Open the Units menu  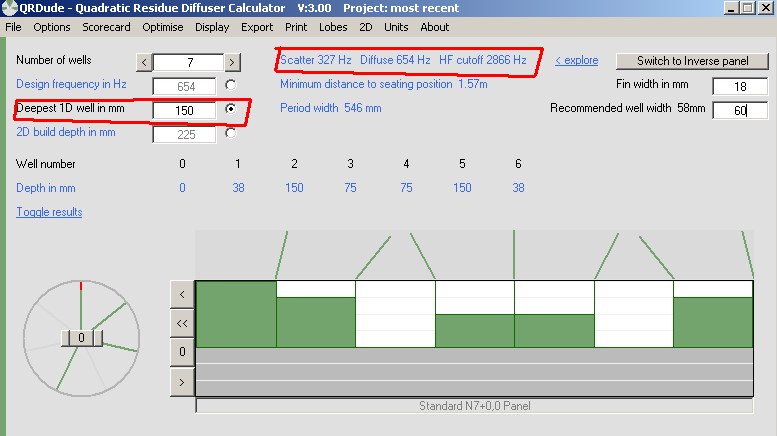[x=396, y=27]
